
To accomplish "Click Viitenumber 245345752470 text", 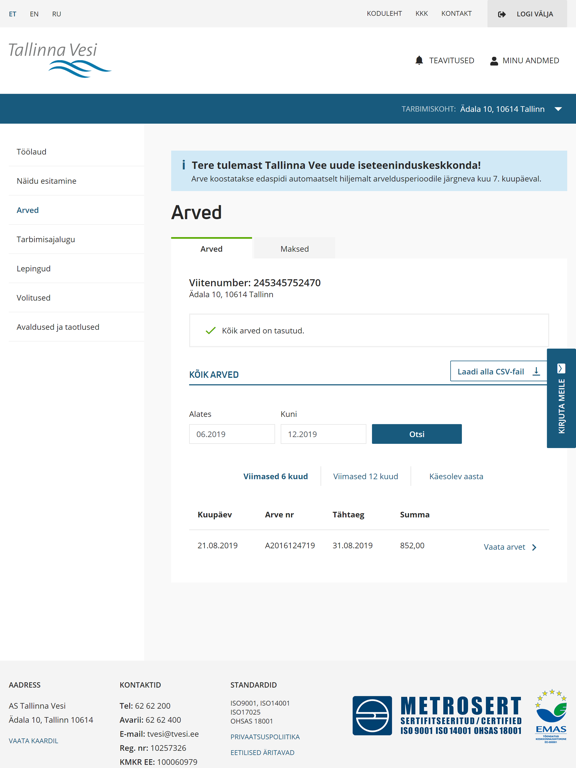I will click(255, 283).
